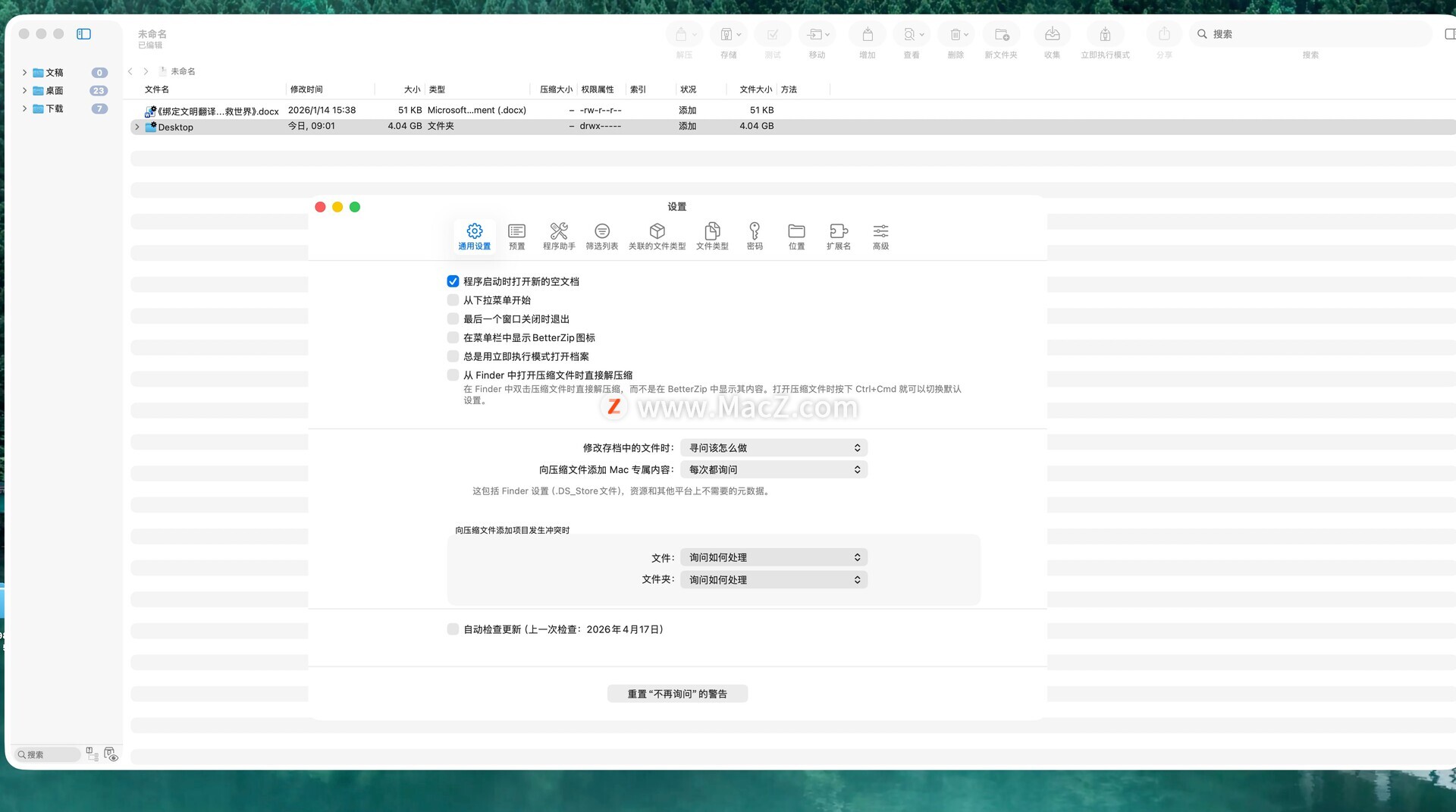Click the 未命名 document icon in path bar
1456x812 pixels.
[162, 71]
